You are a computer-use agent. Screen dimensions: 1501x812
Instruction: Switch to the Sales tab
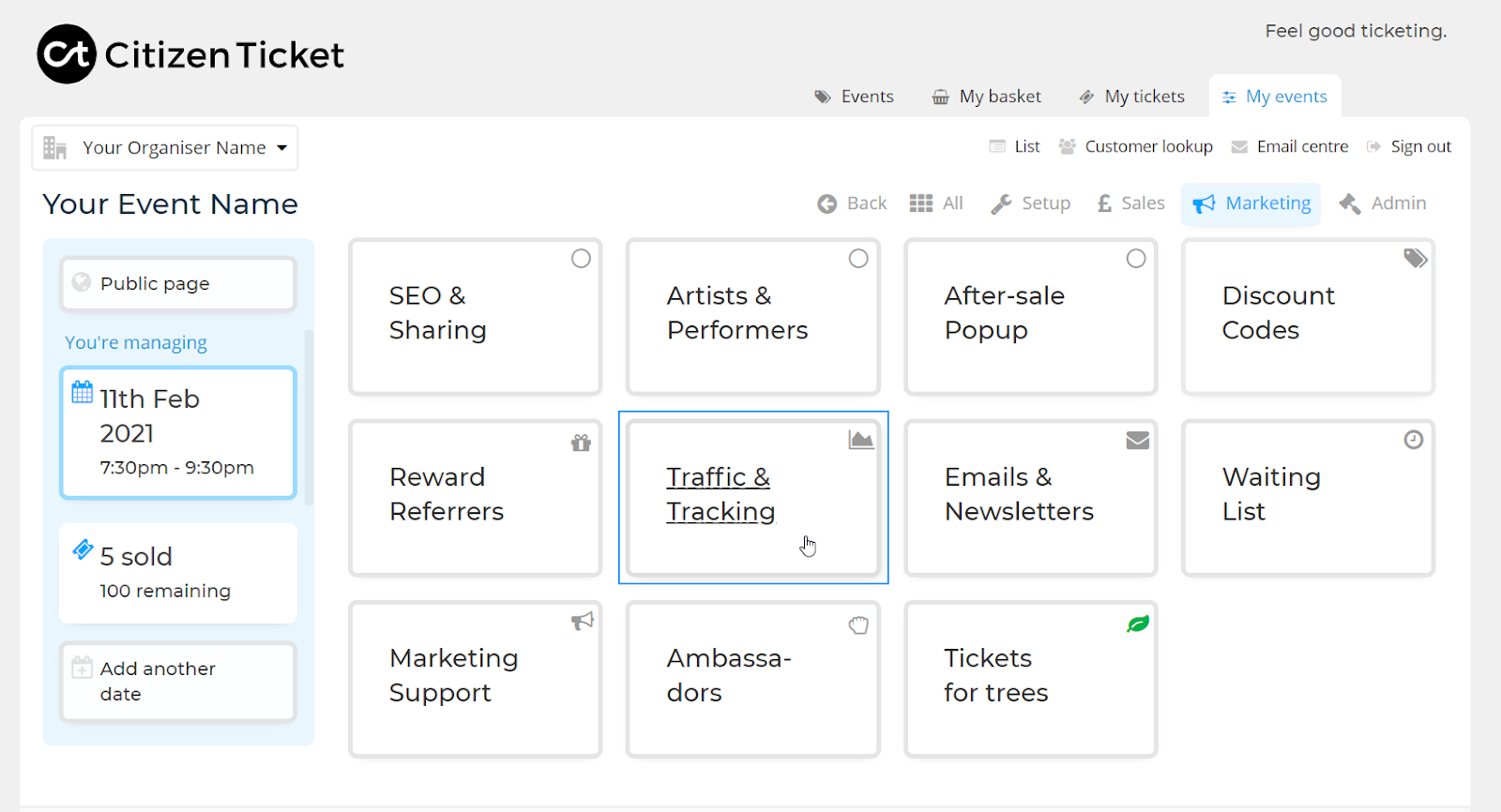tap(1131, 203)
